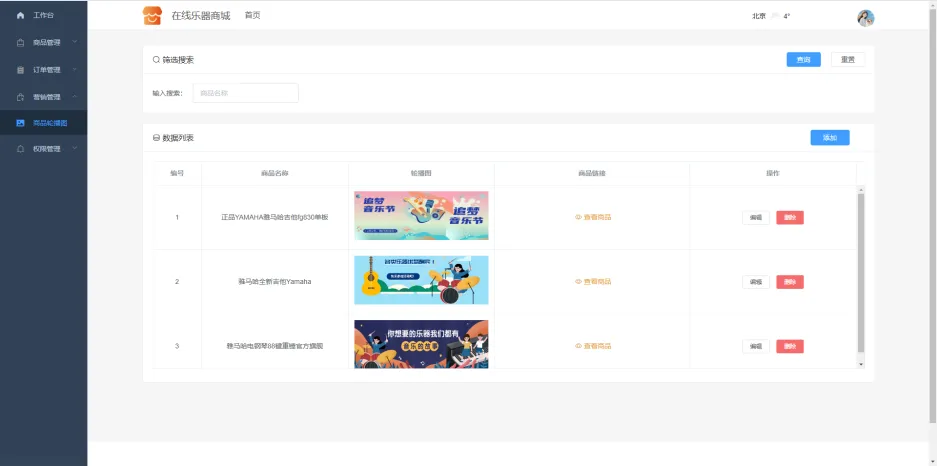Expand the 商品管理 submenu arrow

click(75, 42)
